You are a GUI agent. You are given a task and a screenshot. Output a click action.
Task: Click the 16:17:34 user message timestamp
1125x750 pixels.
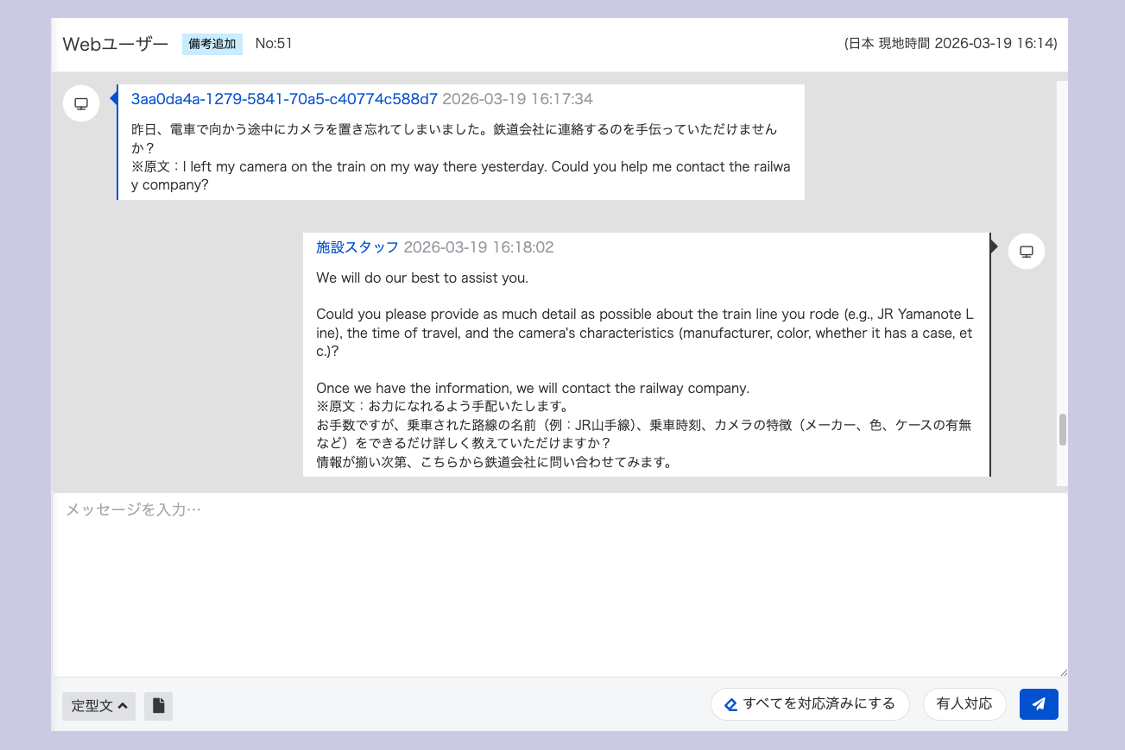click(x=517, y=99)
